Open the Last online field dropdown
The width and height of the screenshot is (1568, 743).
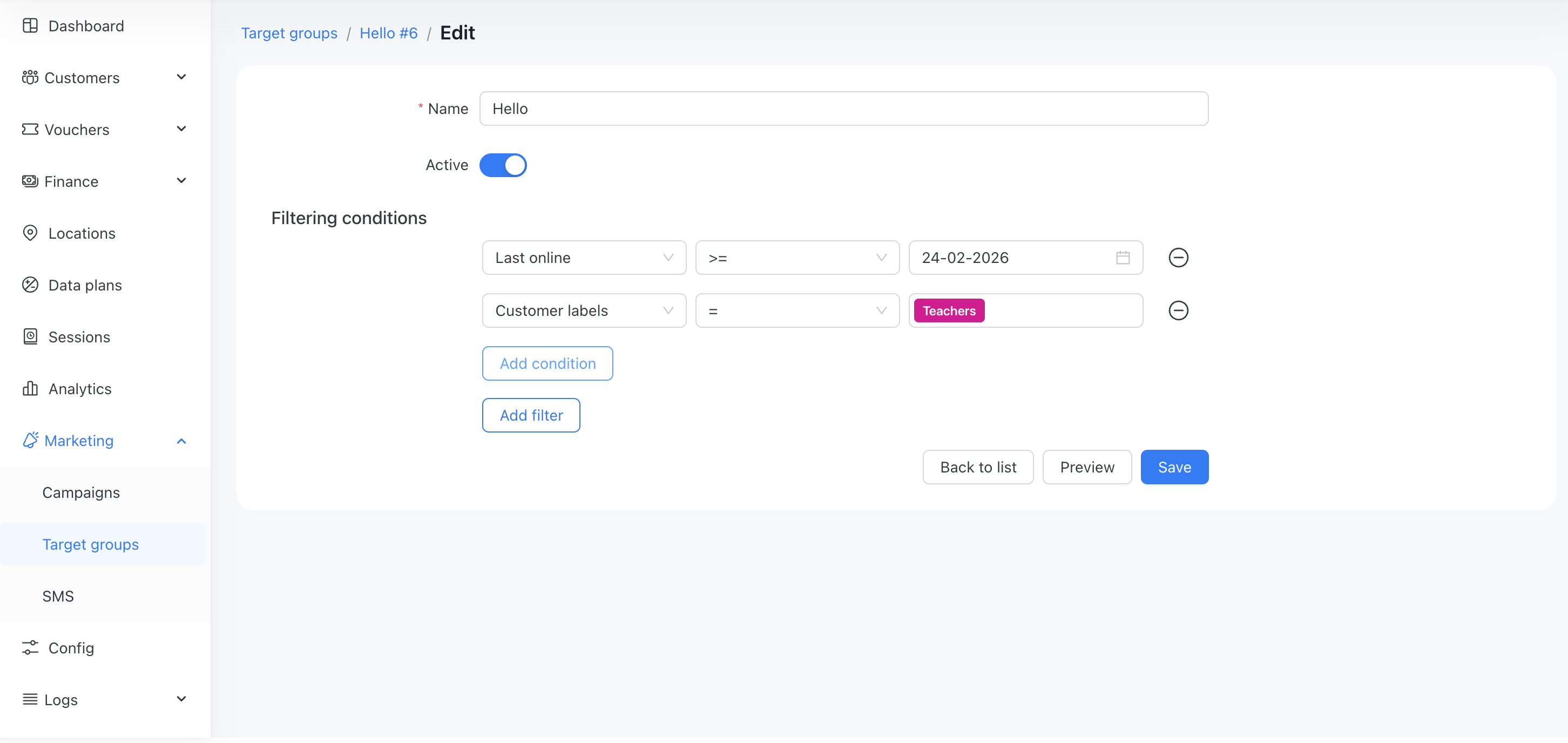584,258
